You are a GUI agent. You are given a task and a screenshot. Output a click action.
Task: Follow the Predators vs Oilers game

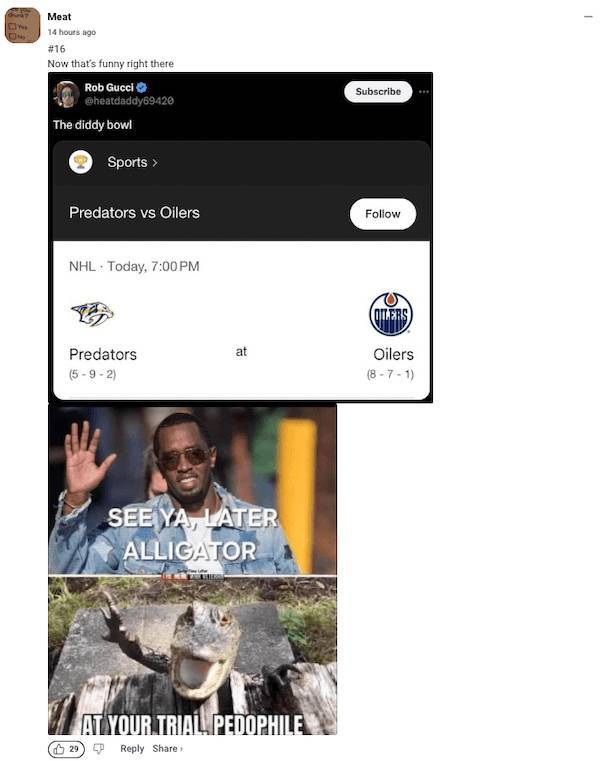(383, 214)
